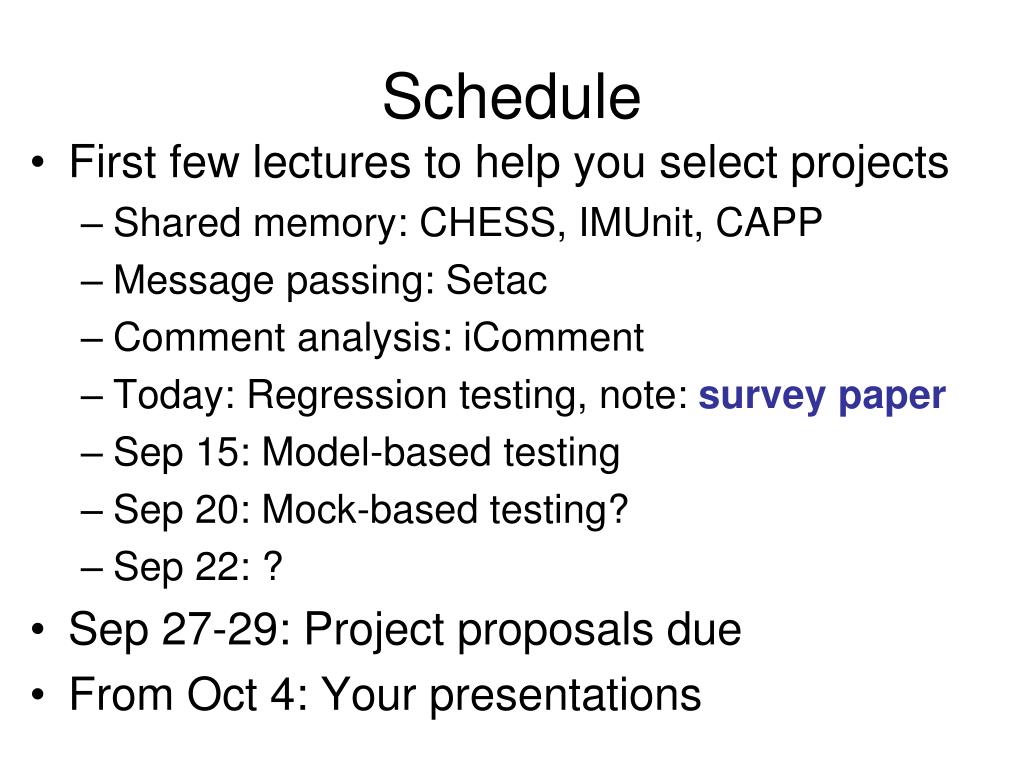Click the bullet dot before Sep 27-29
This screenshot has width=1024, height=768.
pos(38,630)
